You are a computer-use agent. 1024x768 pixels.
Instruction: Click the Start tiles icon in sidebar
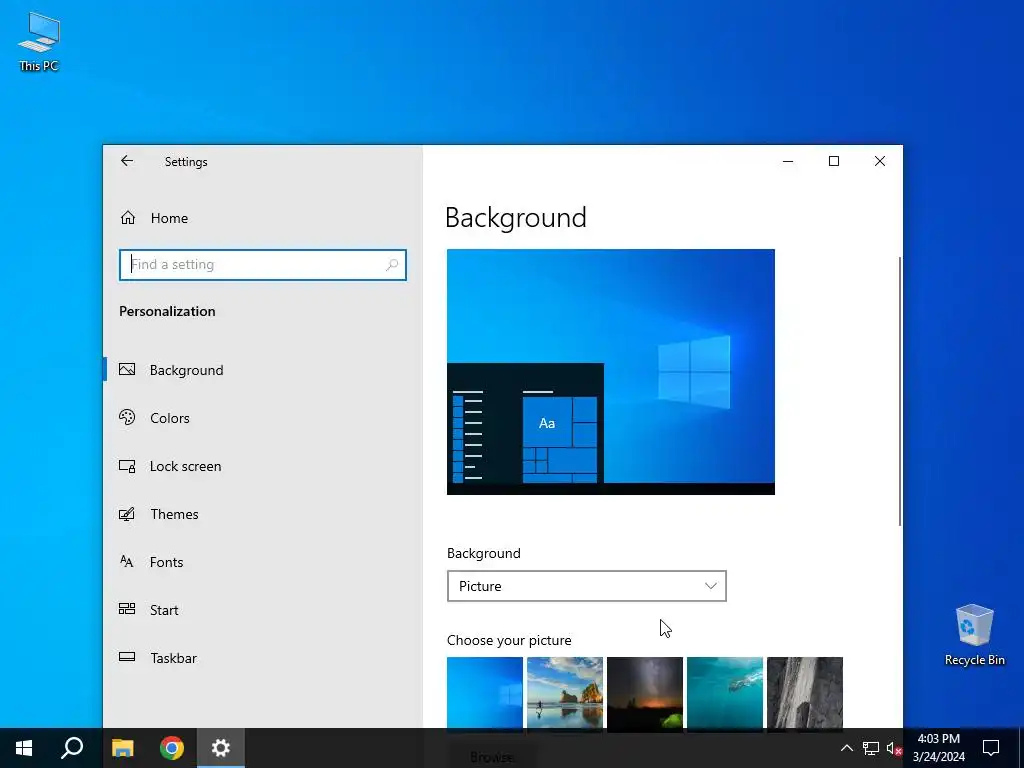[127, 609]
